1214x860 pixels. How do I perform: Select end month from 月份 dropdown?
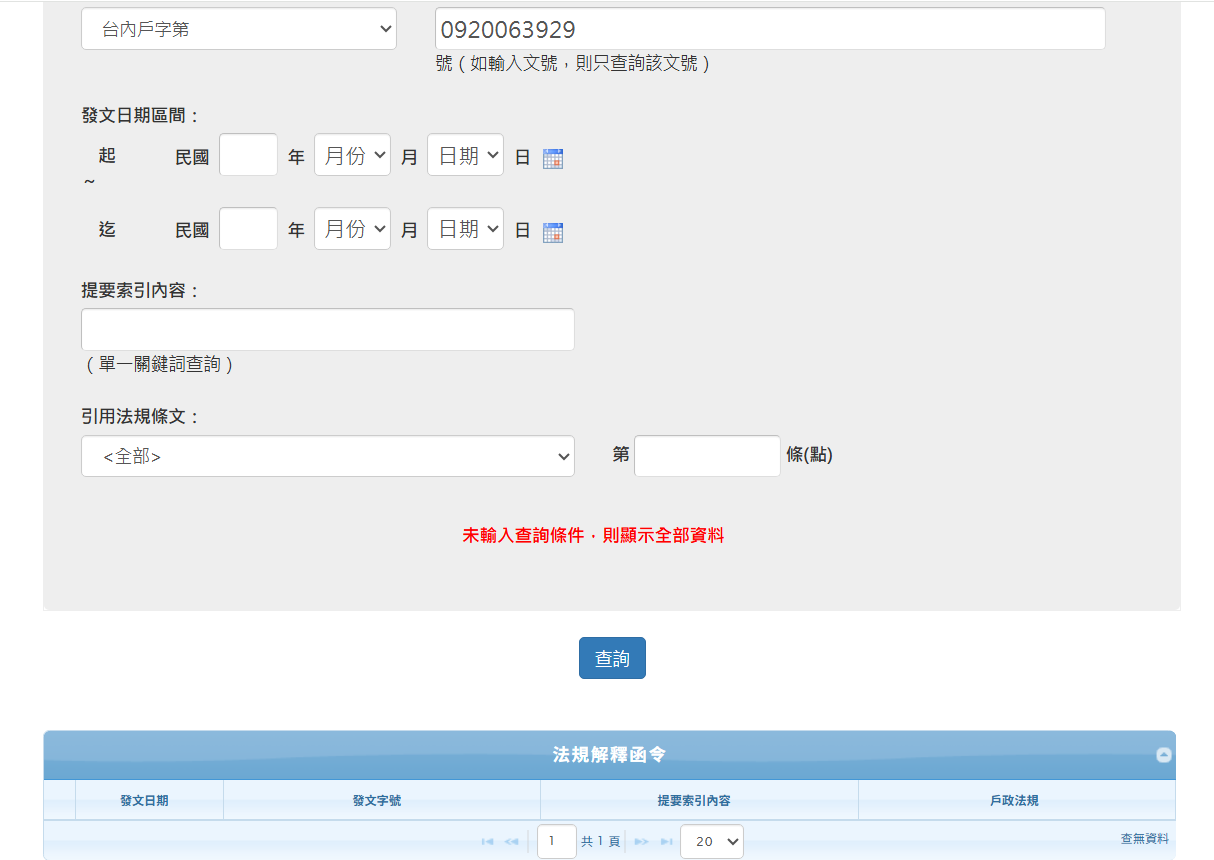pyautogui.click(x=352, y=229)
